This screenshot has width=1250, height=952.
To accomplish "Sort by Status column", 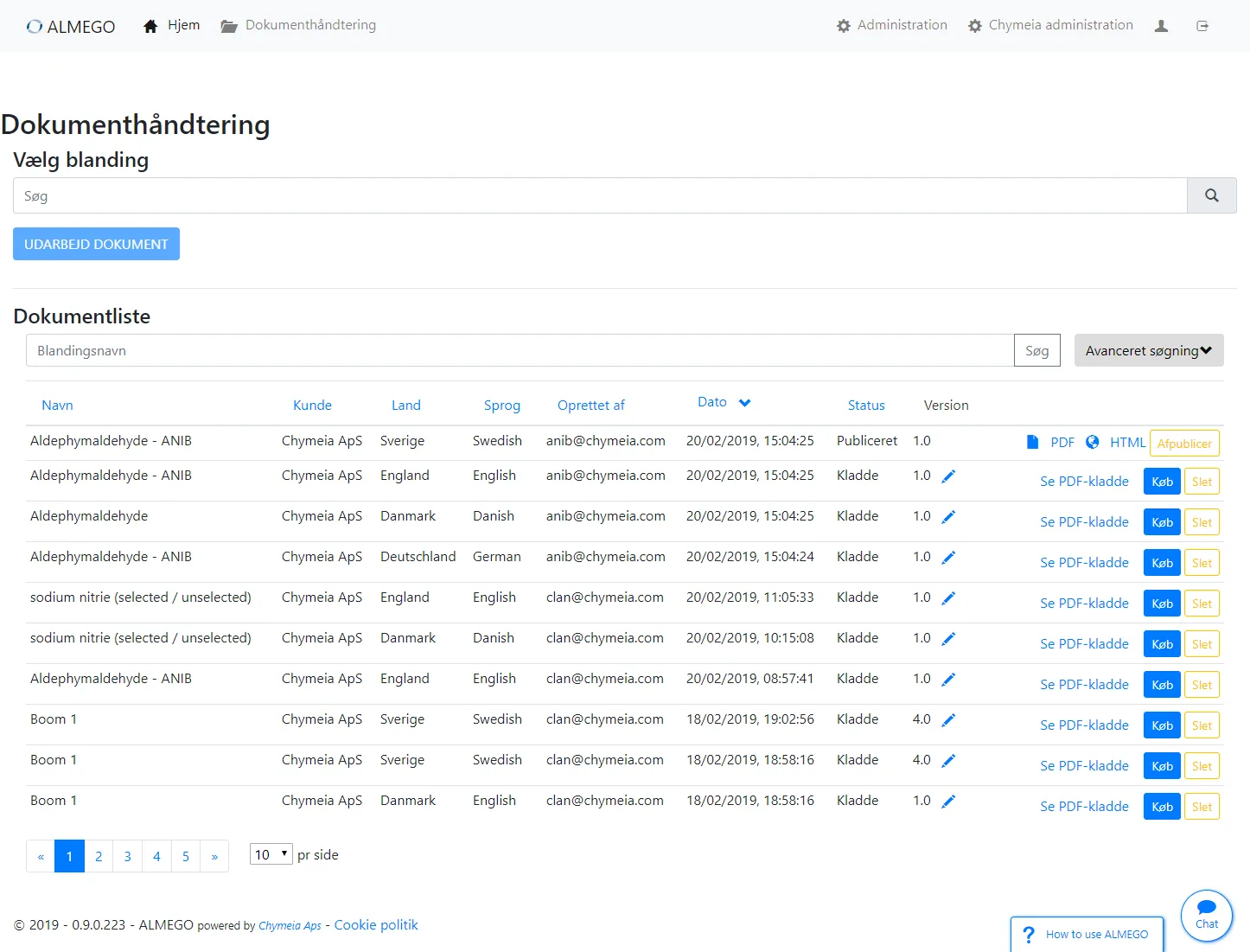I will pos(866,405).
